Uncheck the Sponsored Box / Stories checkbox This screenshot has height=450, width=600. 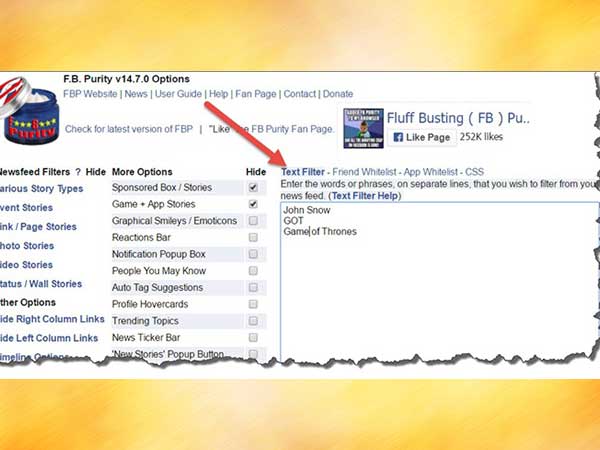(x=253, y=188)
